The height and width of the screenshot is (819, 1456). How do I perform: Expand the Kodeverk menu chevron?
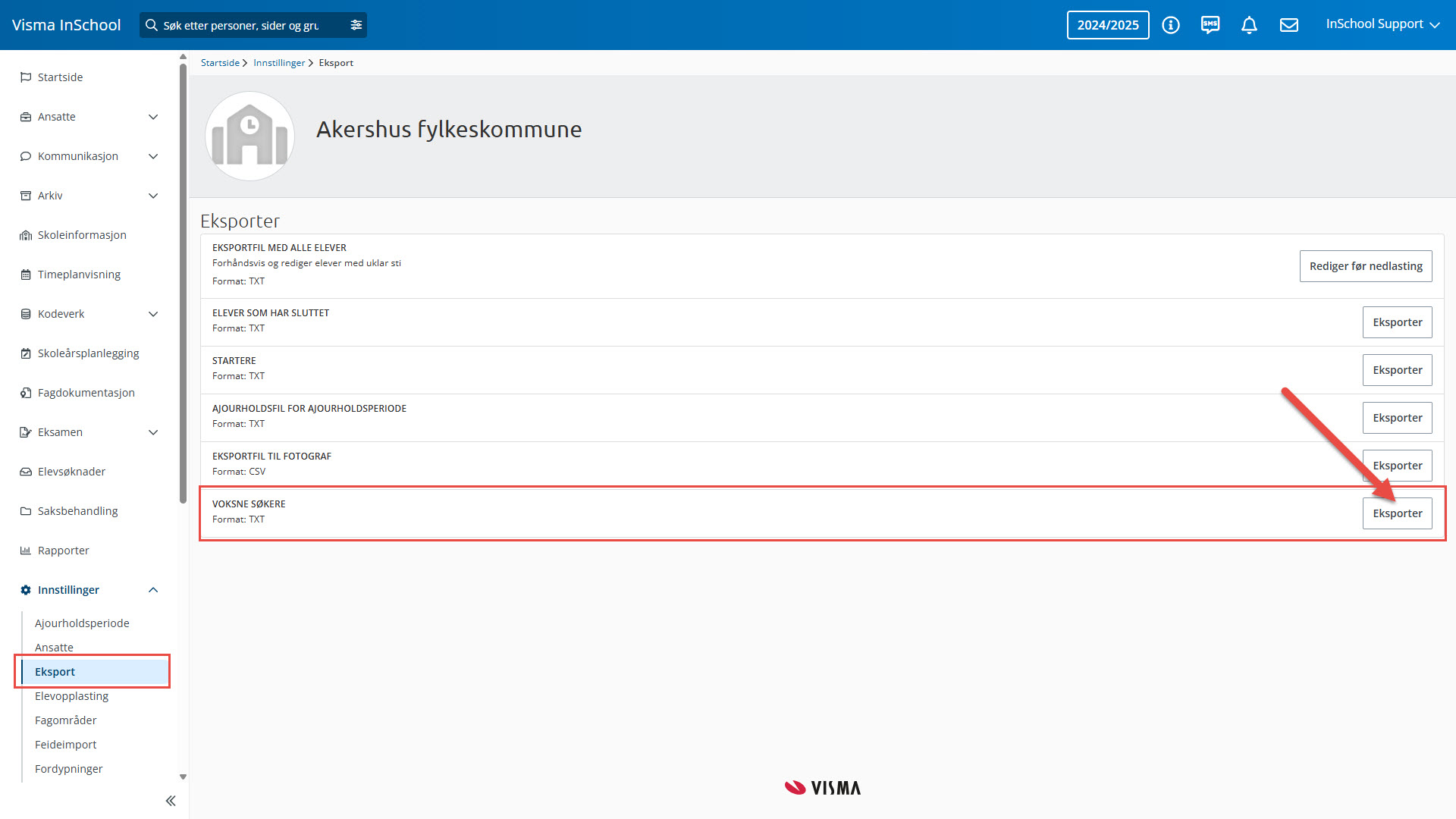pyautogui.click(x=153, y=314)
